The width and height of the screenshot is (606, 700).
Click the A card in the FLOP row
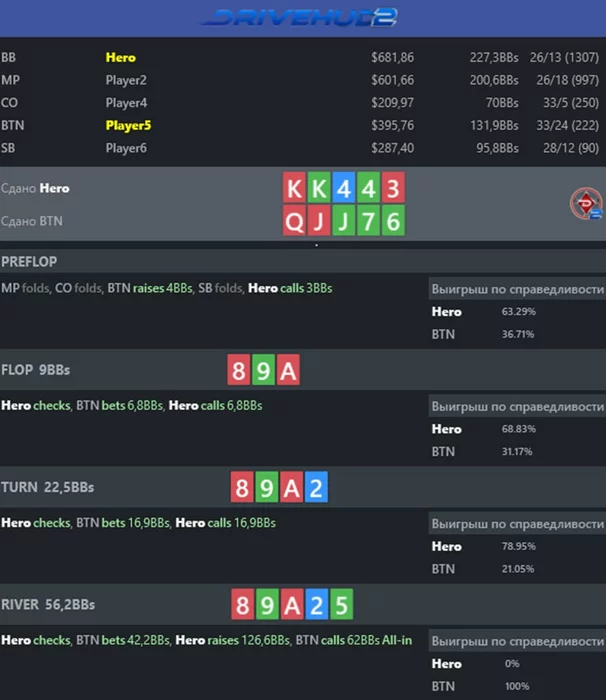tap(288, 370)
